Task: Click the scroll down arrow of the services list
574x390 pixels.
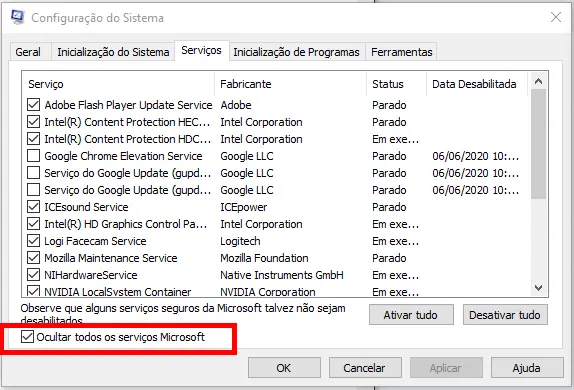Action: [x=538, y=288]
